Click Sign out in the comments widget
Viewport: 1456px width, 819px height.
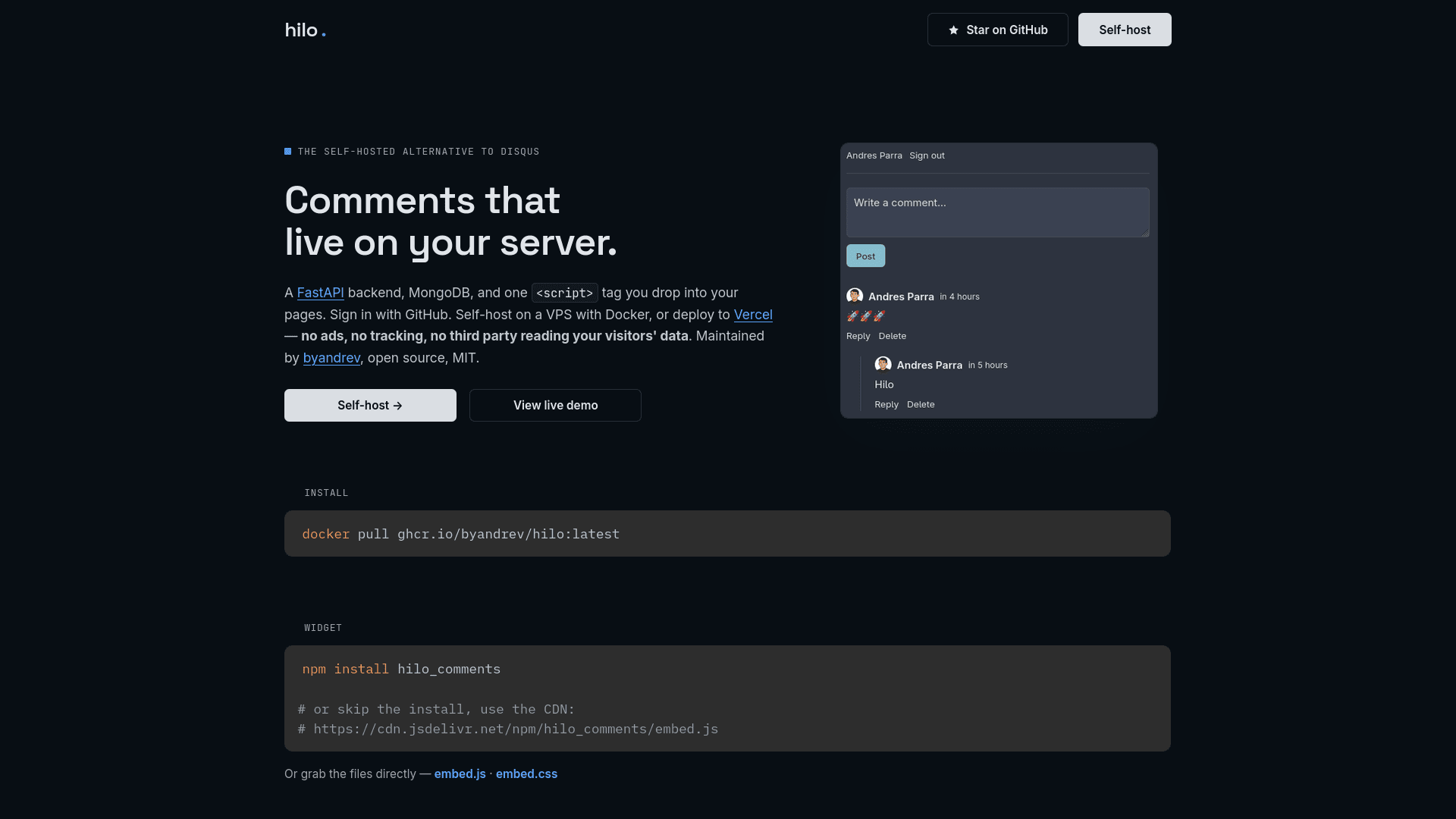tap(927, 155)
